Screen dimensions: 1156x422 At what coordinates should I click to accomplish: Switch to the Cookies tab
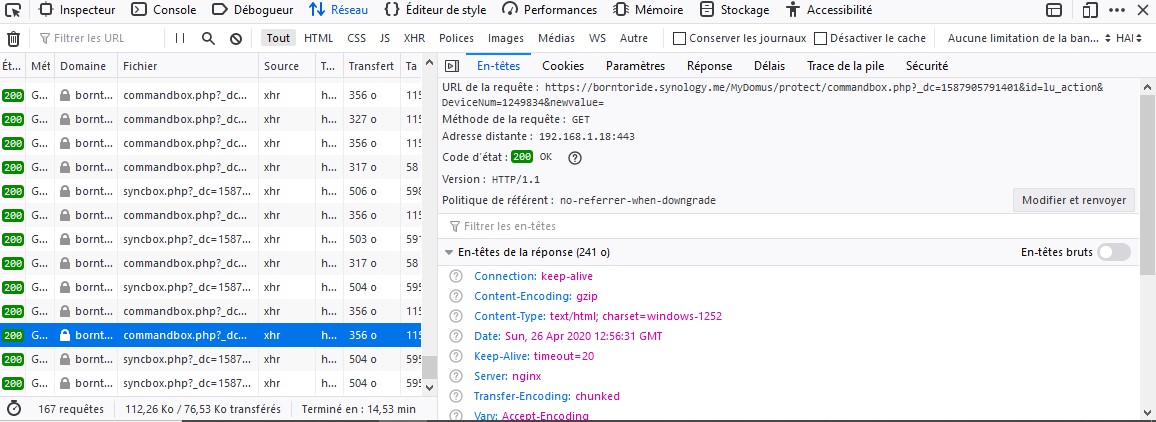coord(562,66)
